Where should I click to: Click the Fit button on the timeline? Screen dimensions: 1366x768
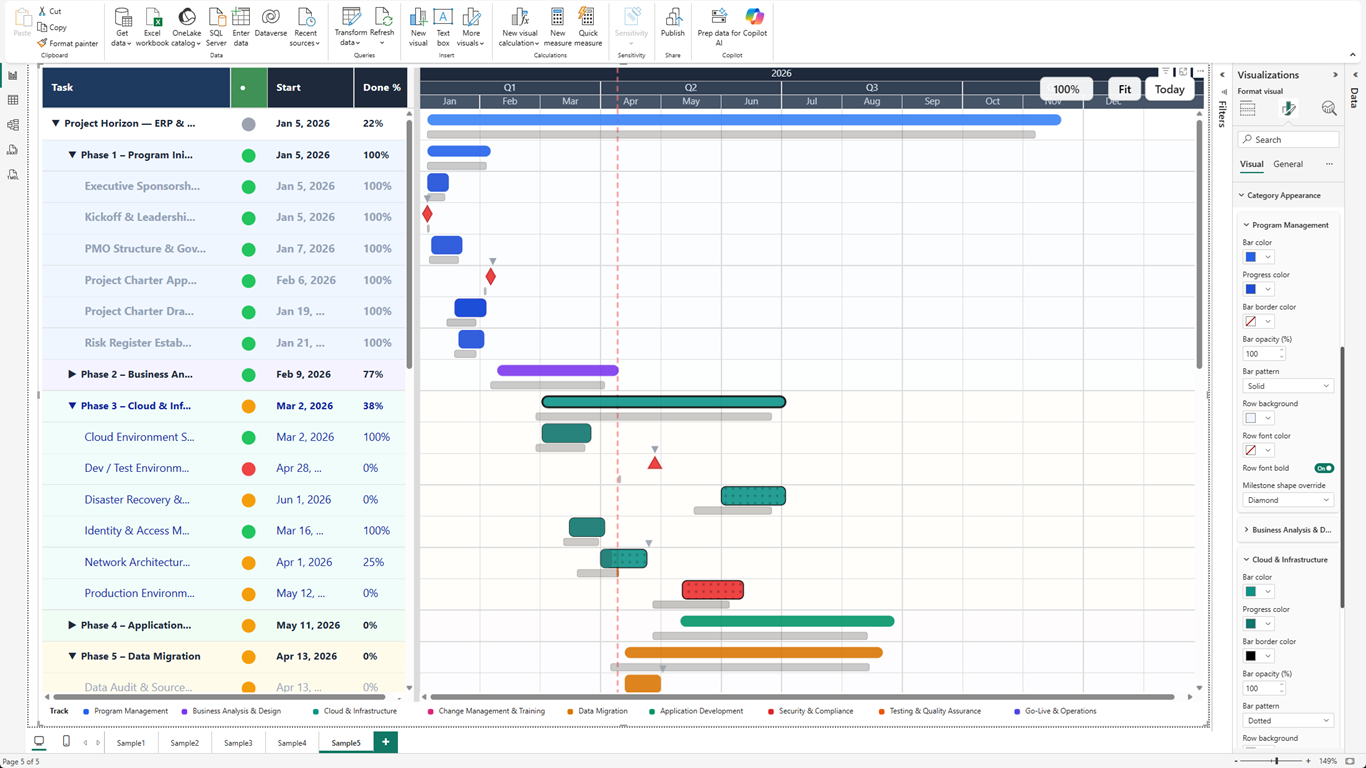coord(1125,89)
